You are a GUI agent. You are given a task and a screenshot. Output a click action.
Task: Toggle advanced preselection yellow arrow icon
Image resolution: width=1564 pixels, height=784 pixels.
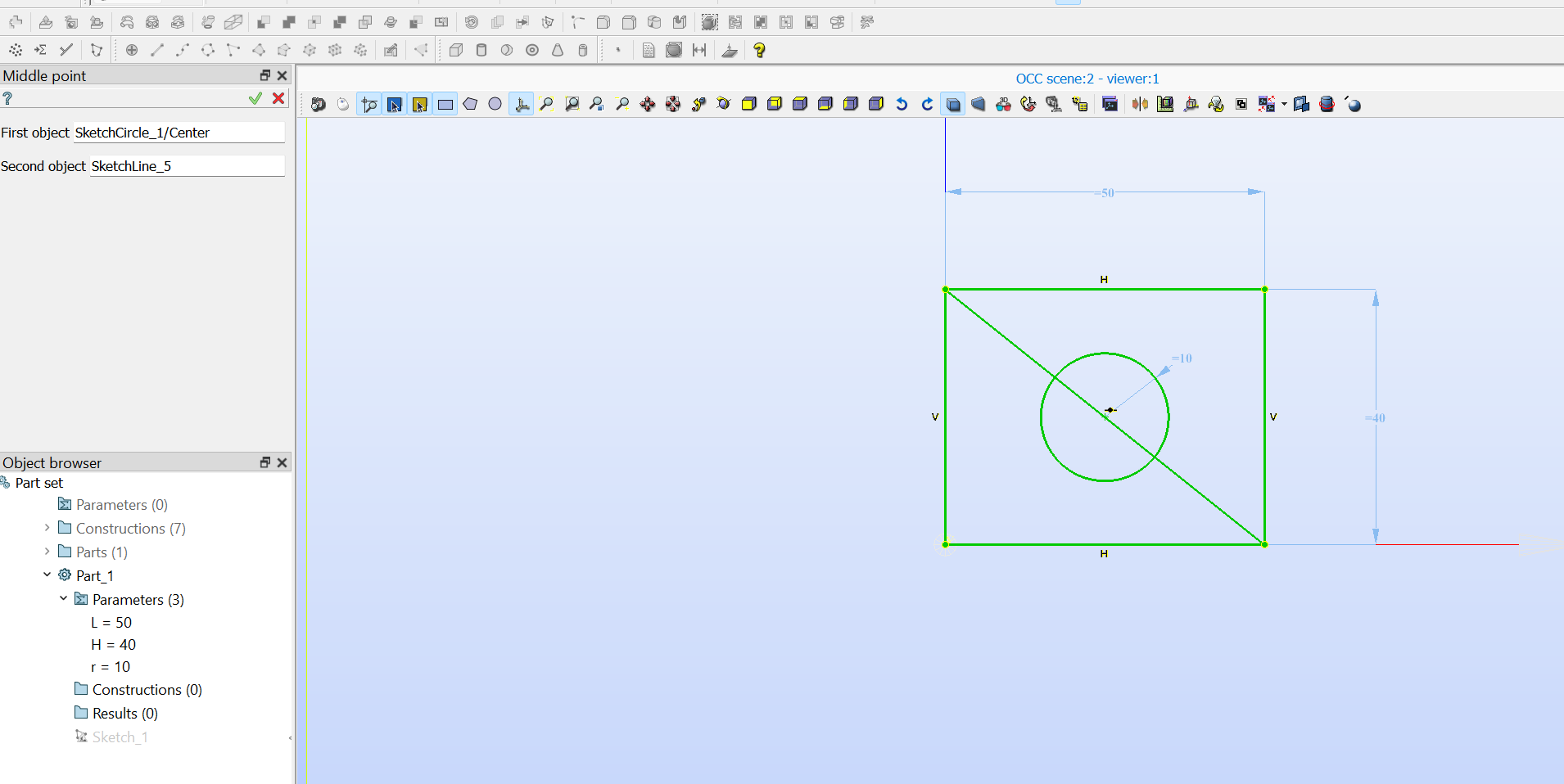(x=420, y=104)
